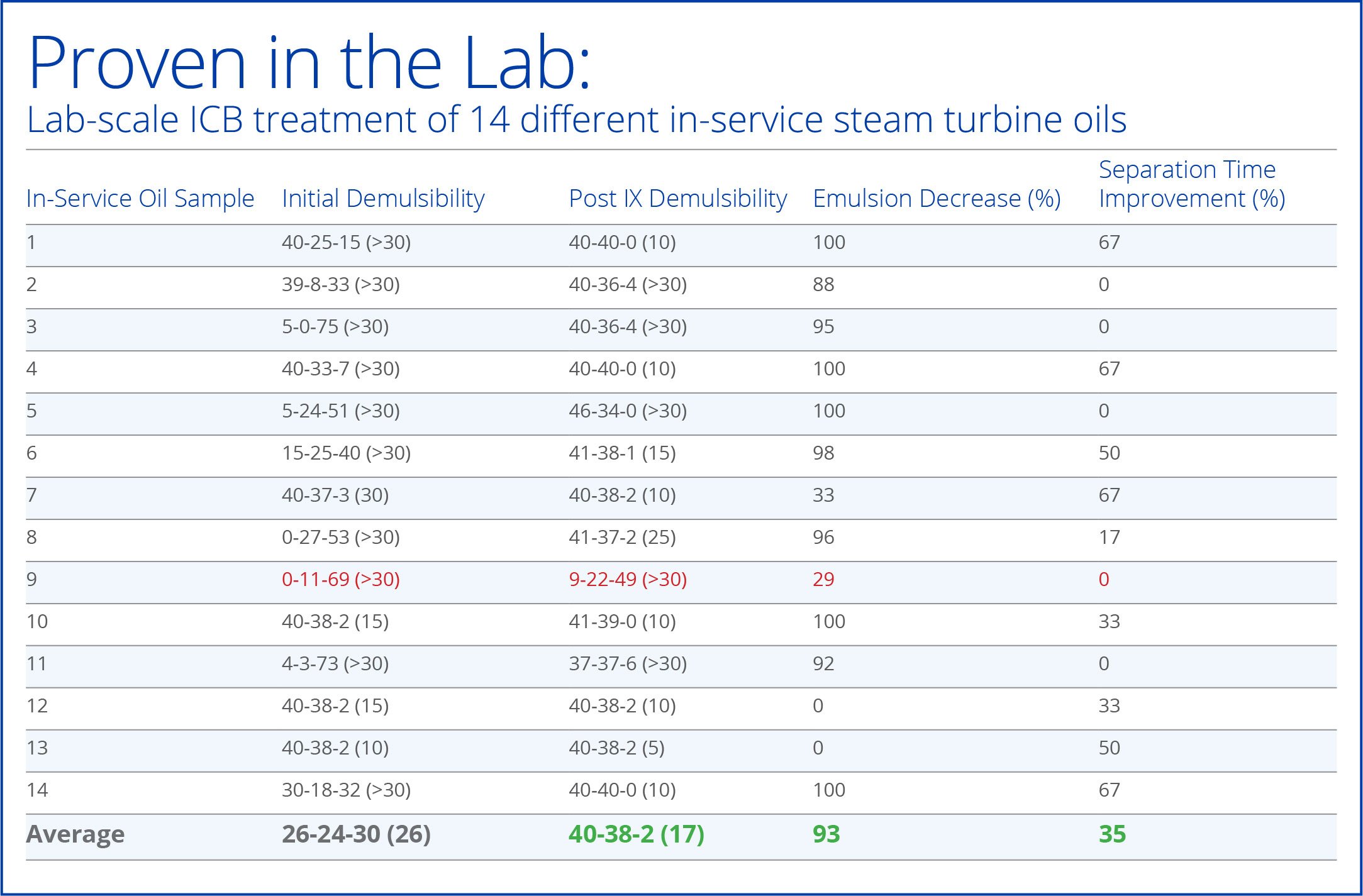Click sample number '9' in first column
1363x896 pixels.
click(x=31, y=579)
